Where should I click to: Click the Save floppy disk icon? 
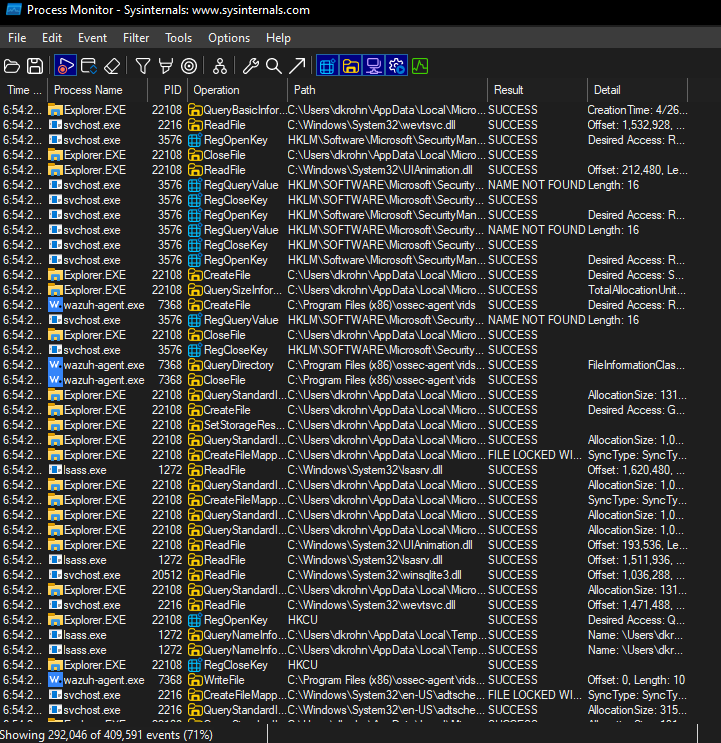coord(35,66)
